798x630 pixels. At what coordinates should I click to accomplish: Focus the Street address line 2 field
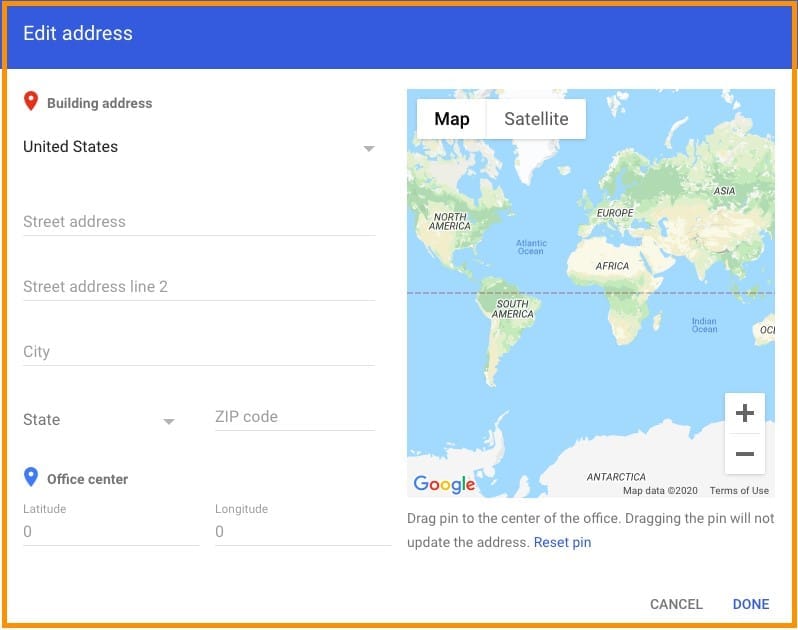[x=198, y=287]
